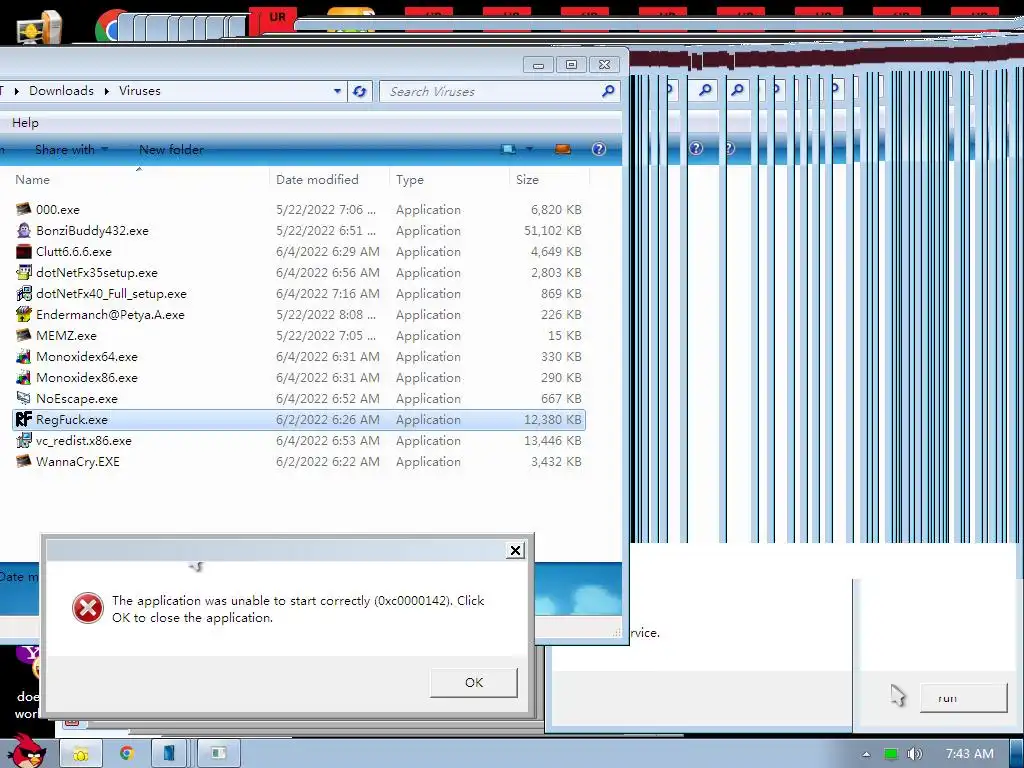Select the RegFuck.exe RF icon
This screenshot has width=1024, height=768.
(24, 419)
